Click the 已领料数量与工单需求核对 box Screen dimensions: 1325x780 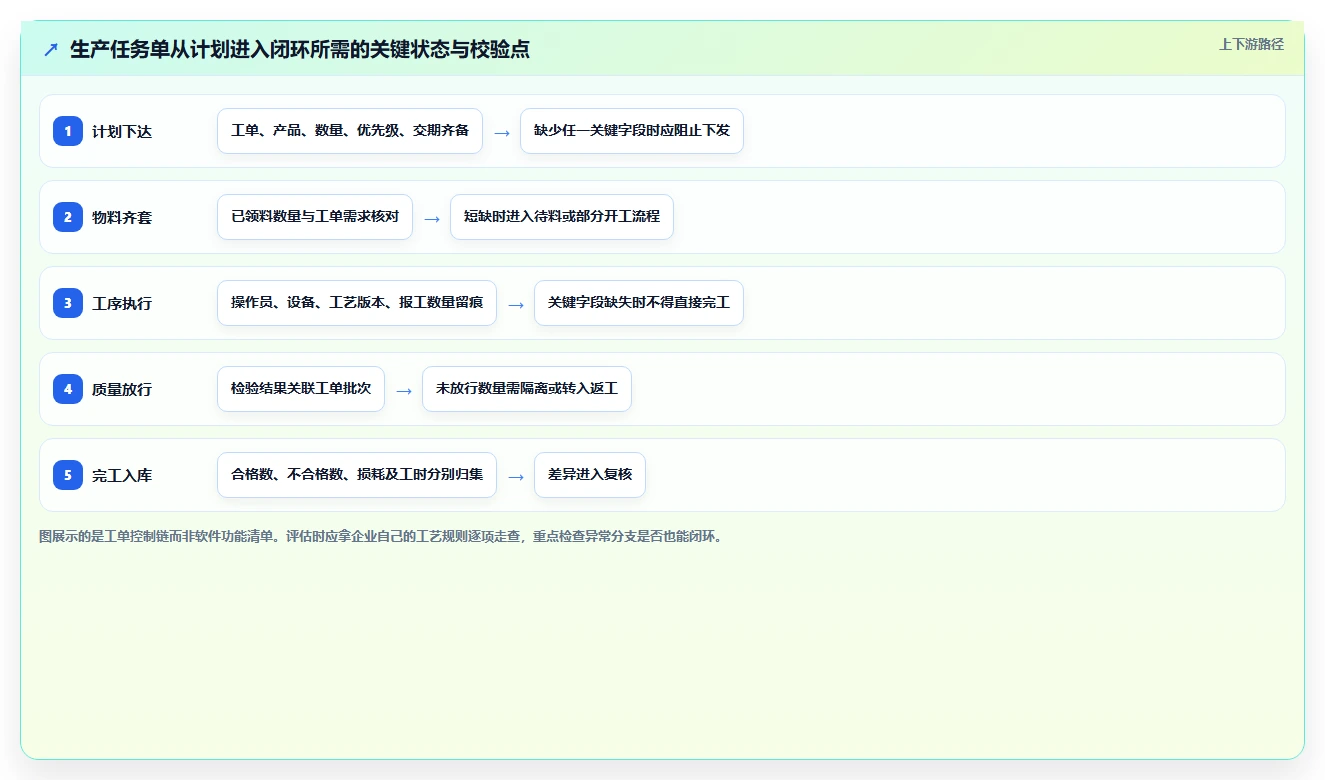pyautogui.click(x=315, y=217)
